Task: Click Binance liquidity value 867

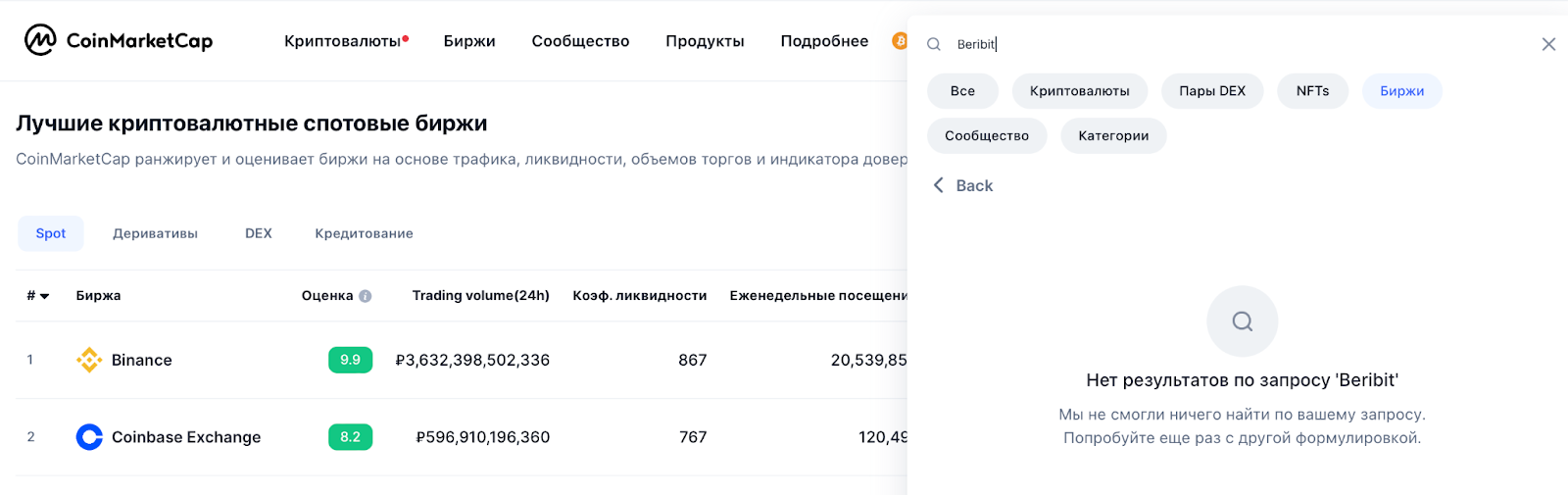Action: (693, 360)
